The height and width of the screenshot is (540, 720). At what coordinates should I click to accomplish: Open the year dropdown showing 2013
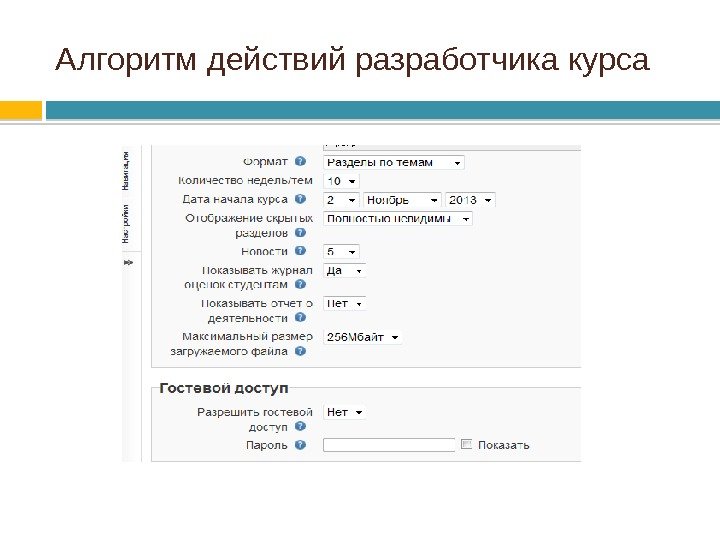[470, 200]
